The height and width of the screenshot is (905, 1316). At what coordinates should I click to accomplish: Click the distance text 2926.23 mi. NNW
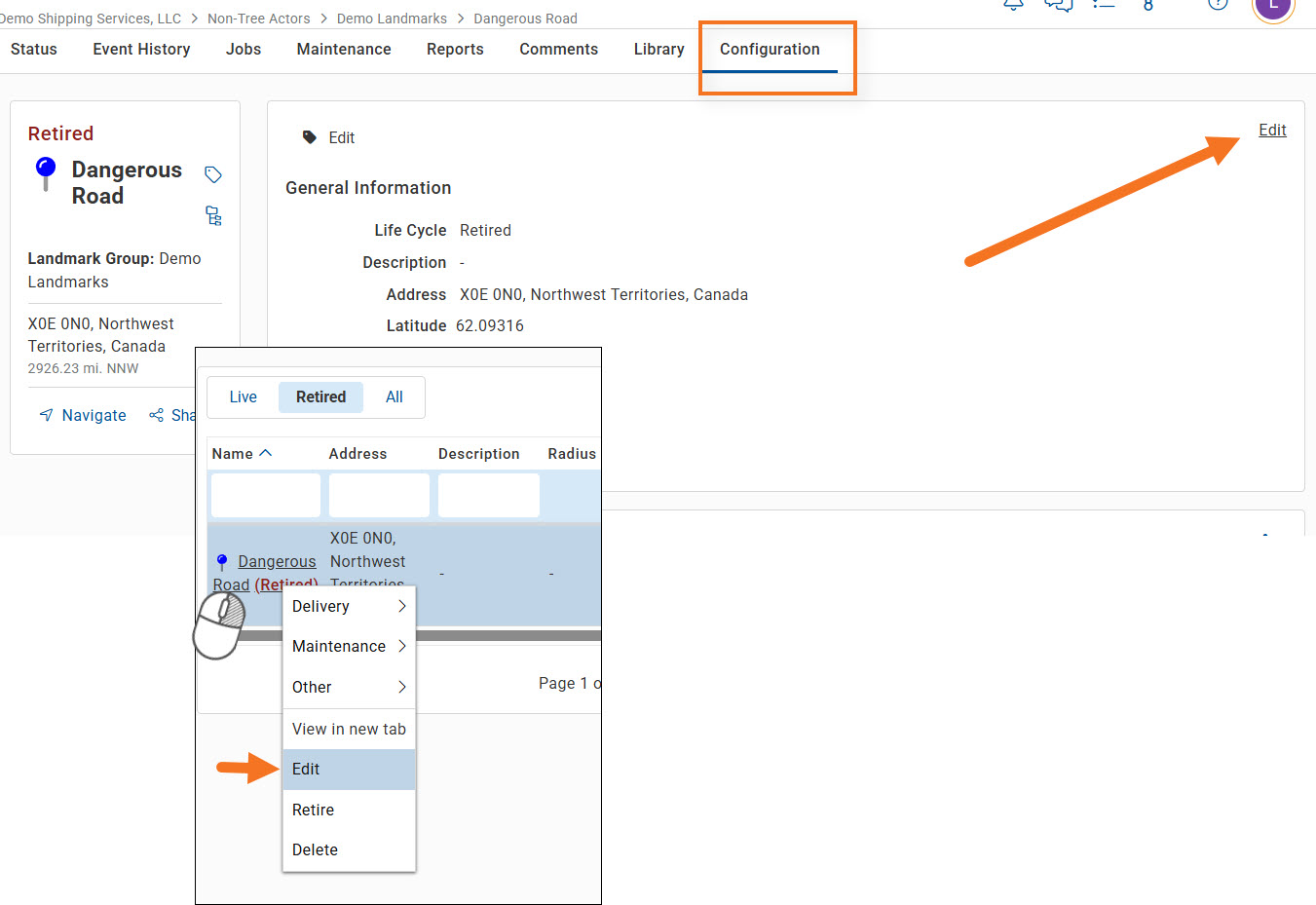83,368
